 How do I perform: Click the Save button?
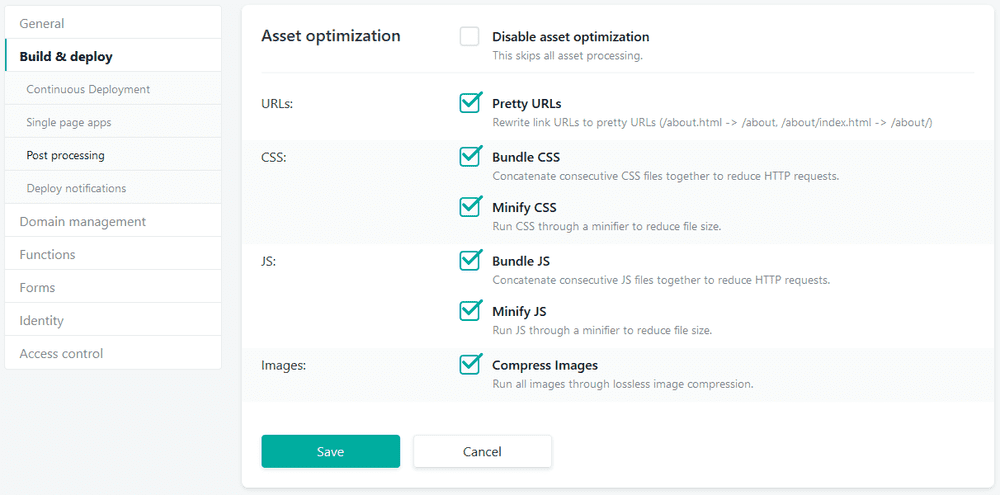pyautogui.click(x=330, y=451)
